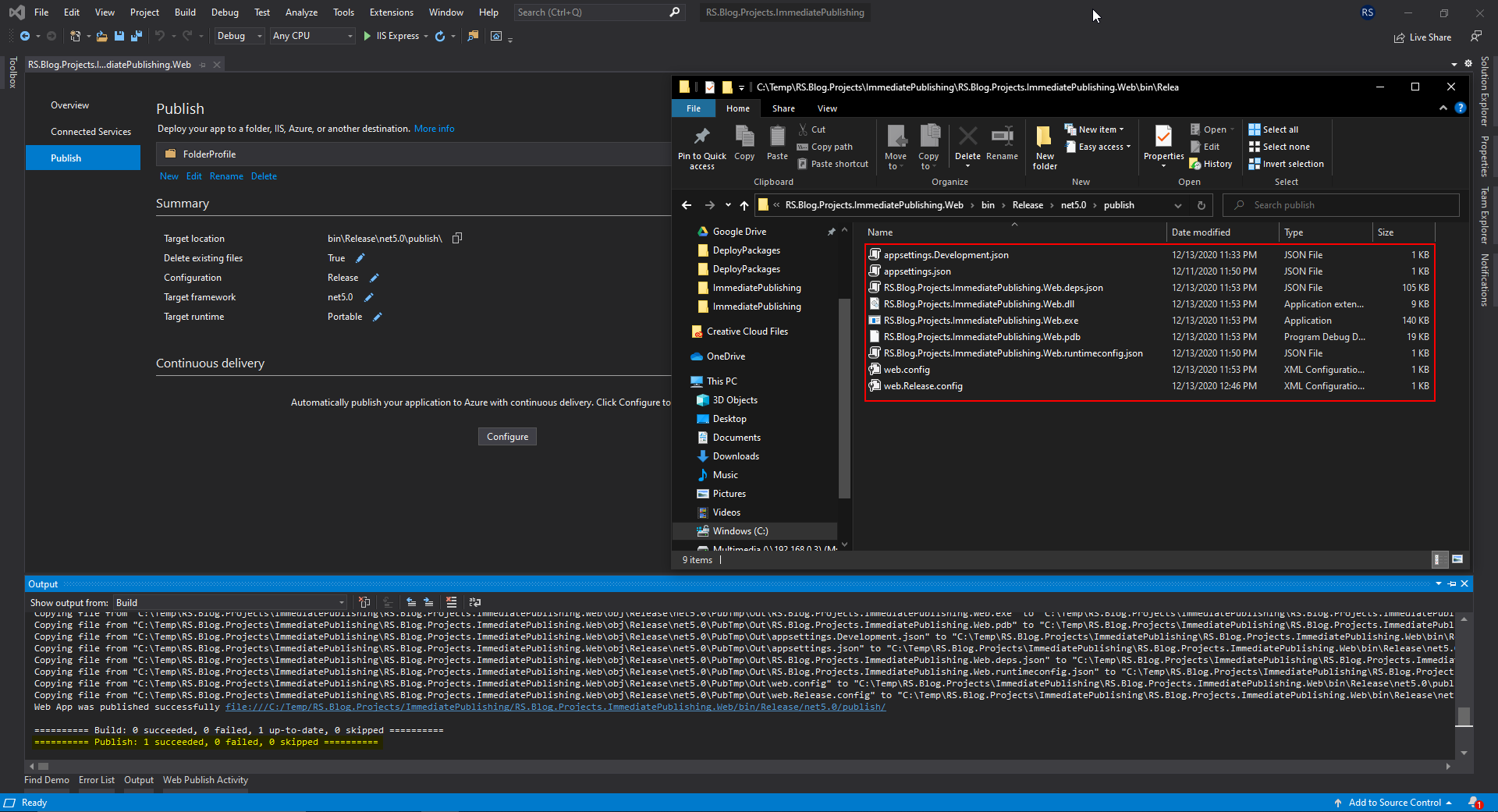Pin the RS.Blog document tab
This screenshot has width=1498, height=812.
click(x=203, y=65)
